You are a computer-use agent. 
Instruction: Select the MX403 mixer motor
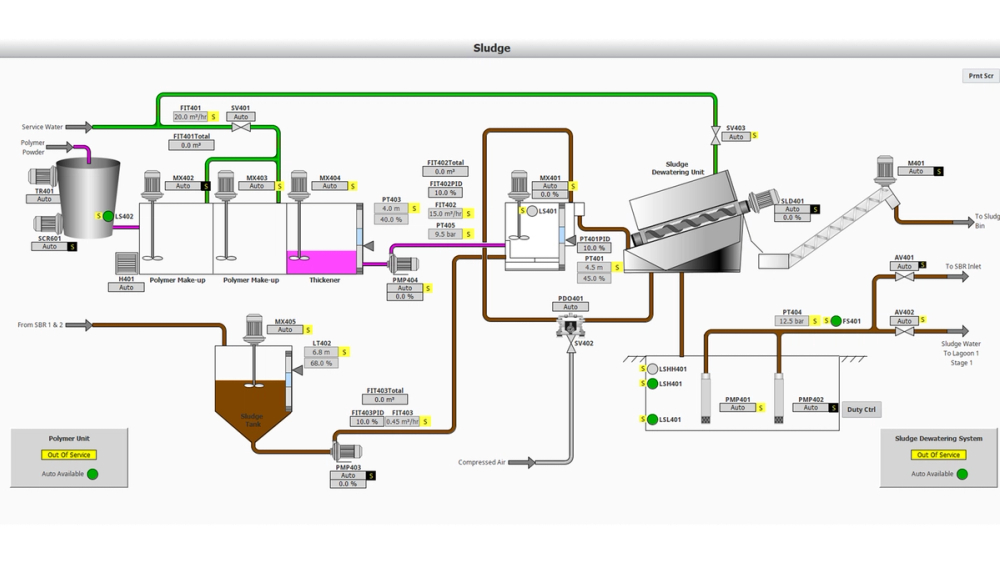coord(225,185)
